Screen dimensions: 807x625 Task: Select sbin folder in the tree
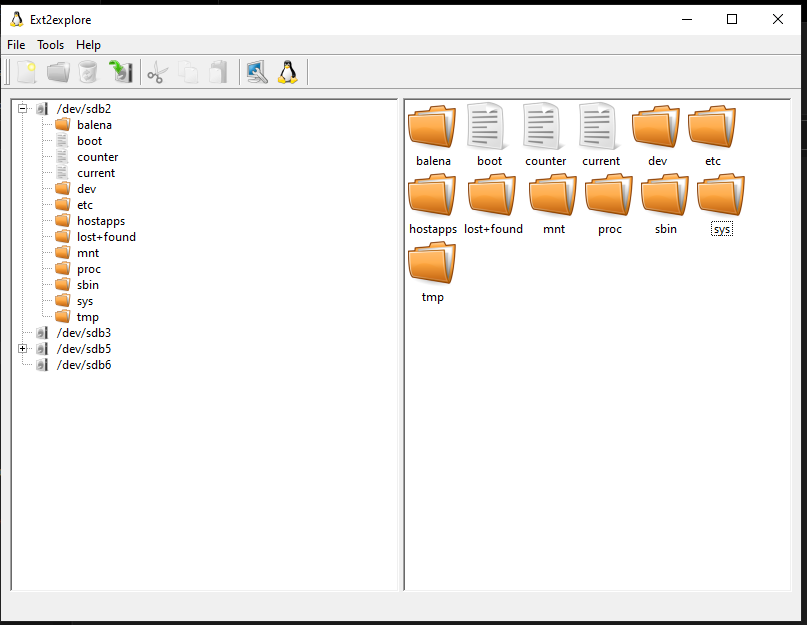tap(88, 285)
